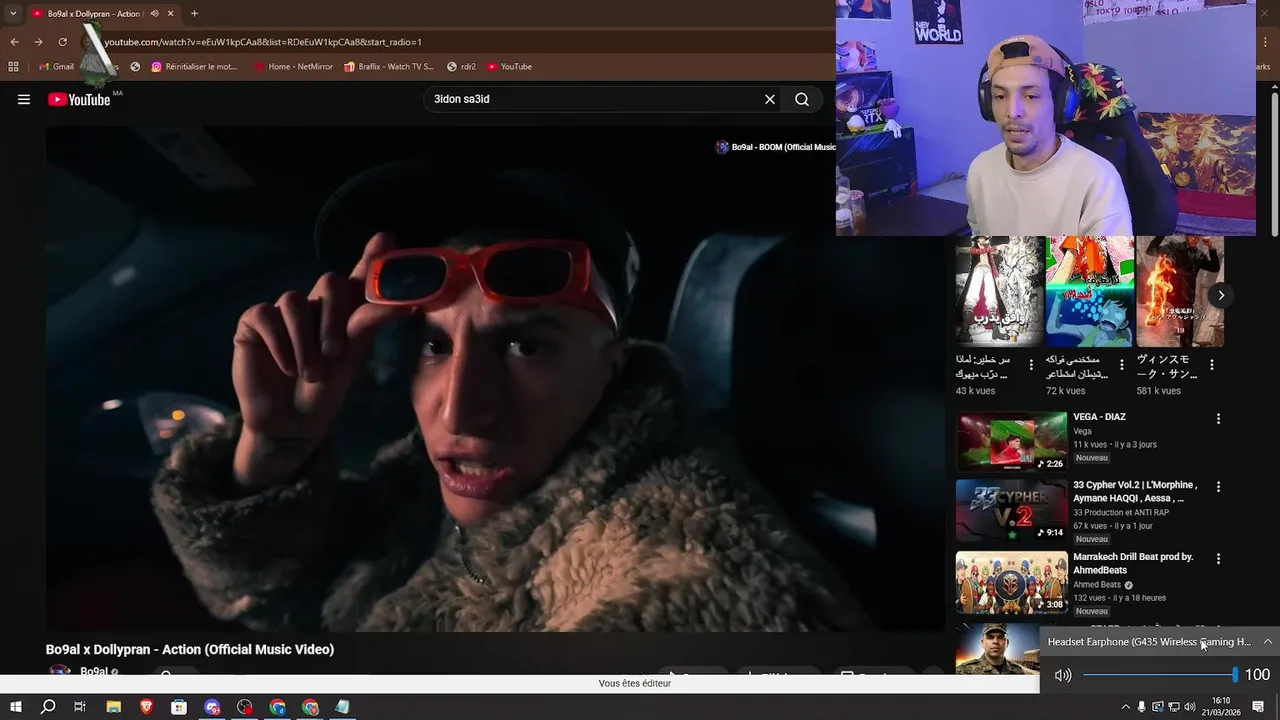Go to YouTube home via logo

79,99
